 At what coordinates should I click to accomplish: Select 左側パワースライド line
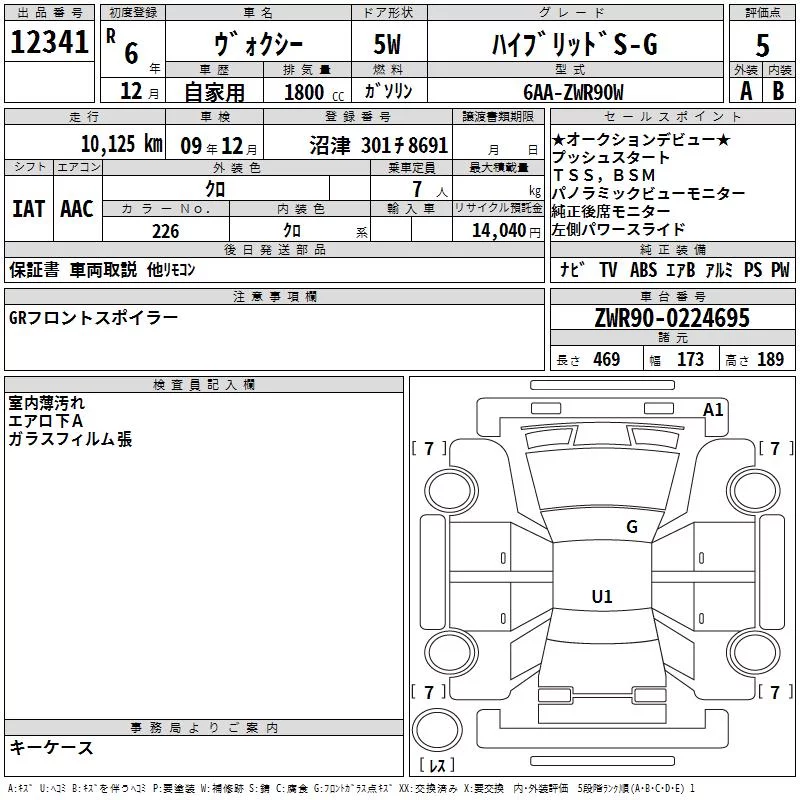tap(618, 229)
